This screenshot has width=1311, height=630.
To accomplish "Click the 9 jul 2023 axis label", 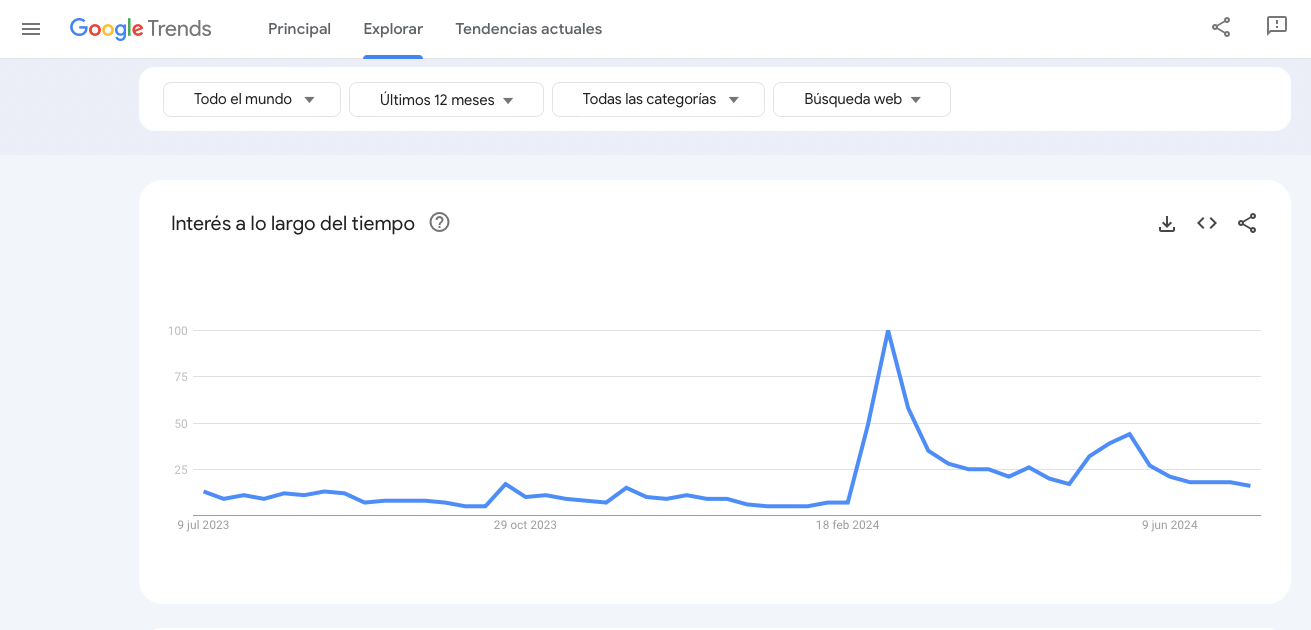I will pos(203,525).
